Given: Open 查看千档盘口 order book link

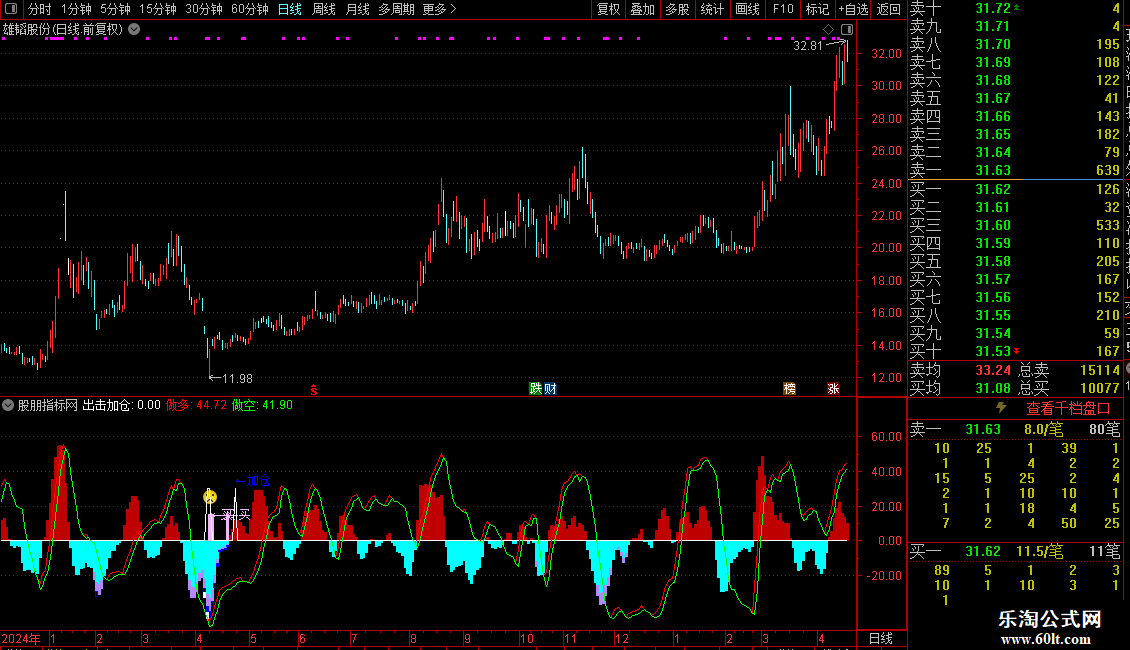Looking at the screenshot, I should tap(1068, 409).
